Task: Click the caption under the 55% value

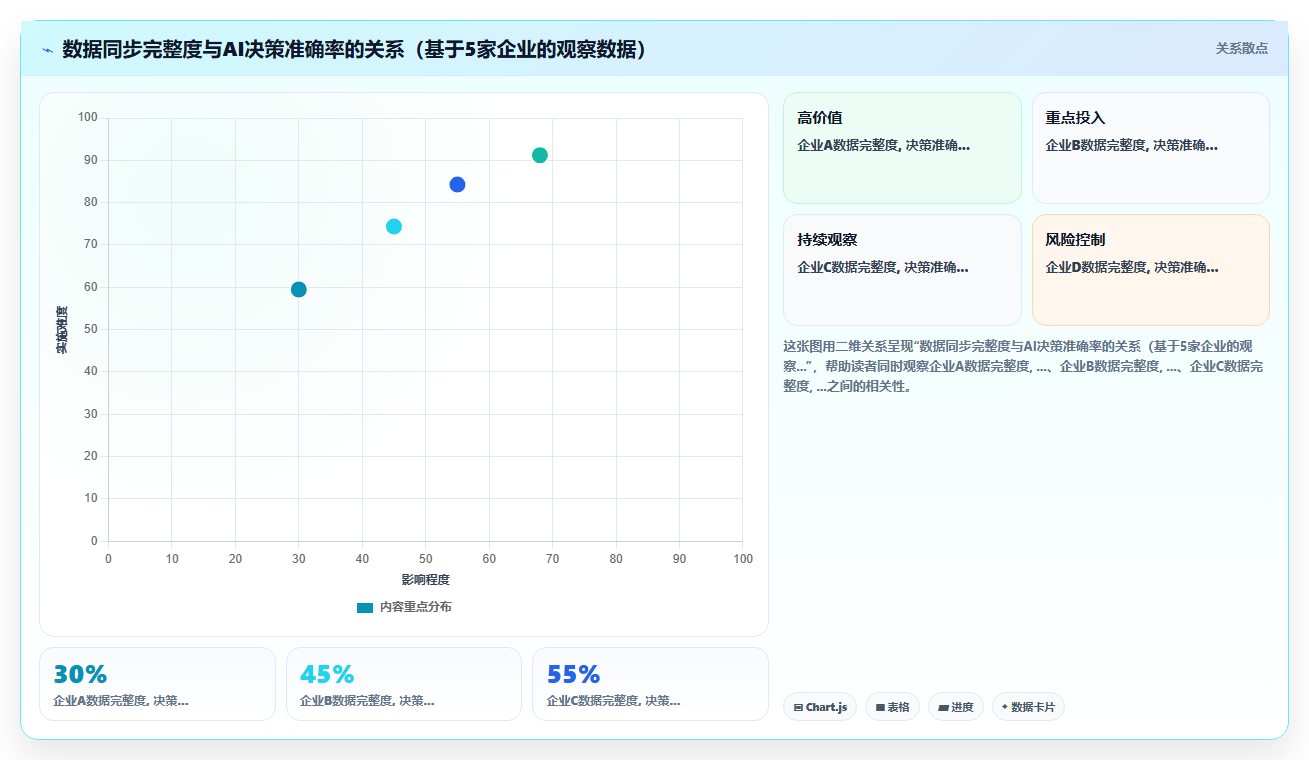Action: [613, 701]
